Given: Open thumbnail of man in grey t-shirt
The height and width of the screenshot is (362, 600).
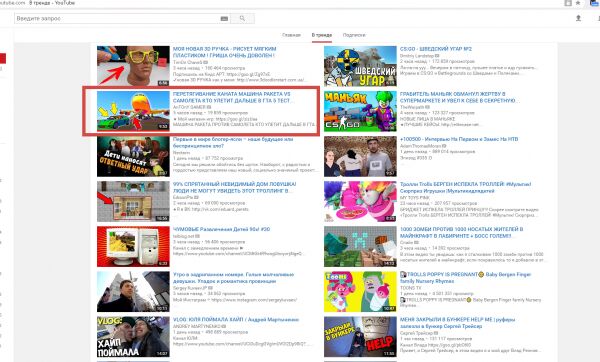Looking at the screenshot, I should (360, 156).
